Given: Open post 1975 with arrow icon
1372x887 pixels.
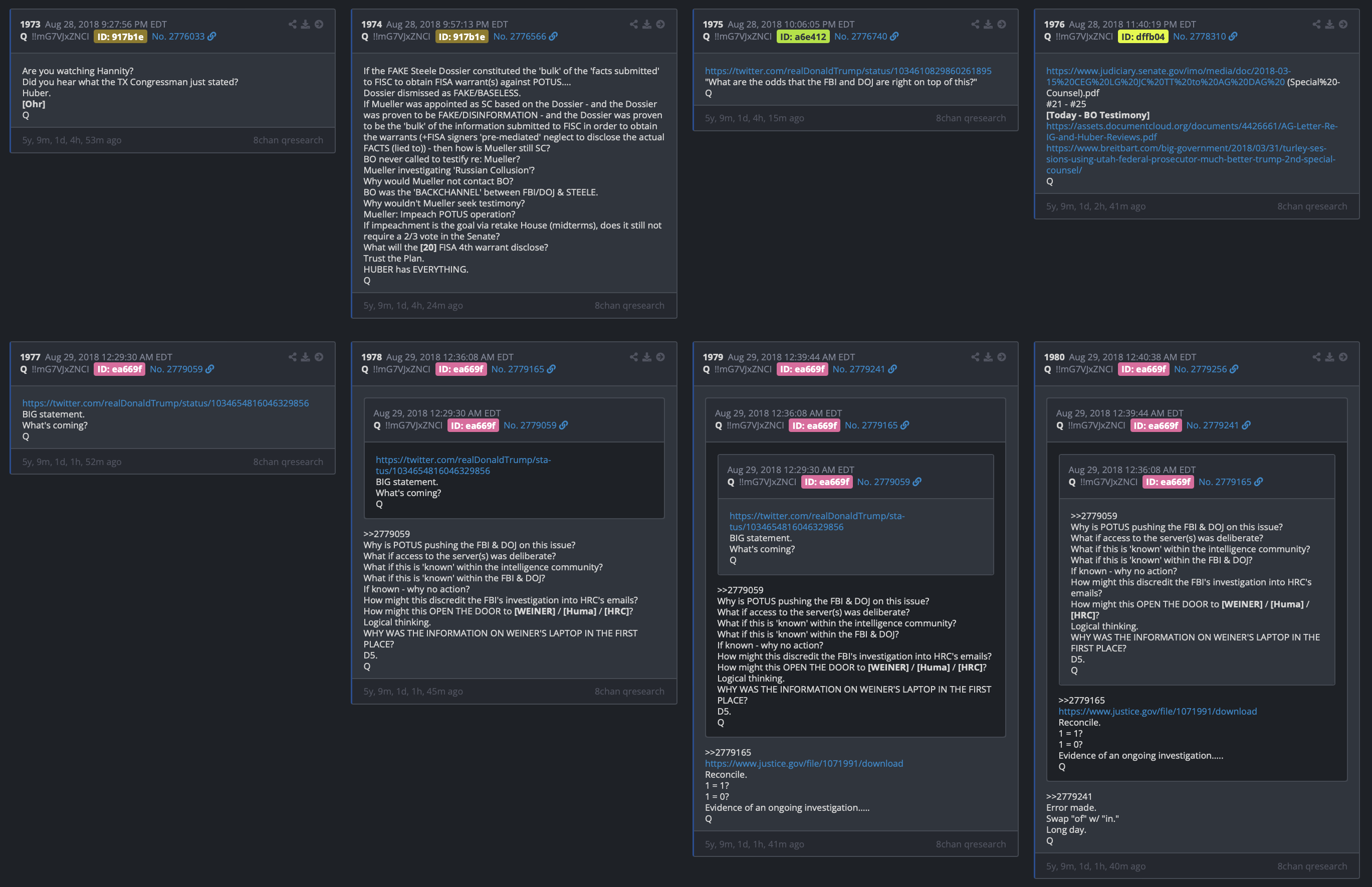Looking at the screenshot, I should (x=1002, y=24).
